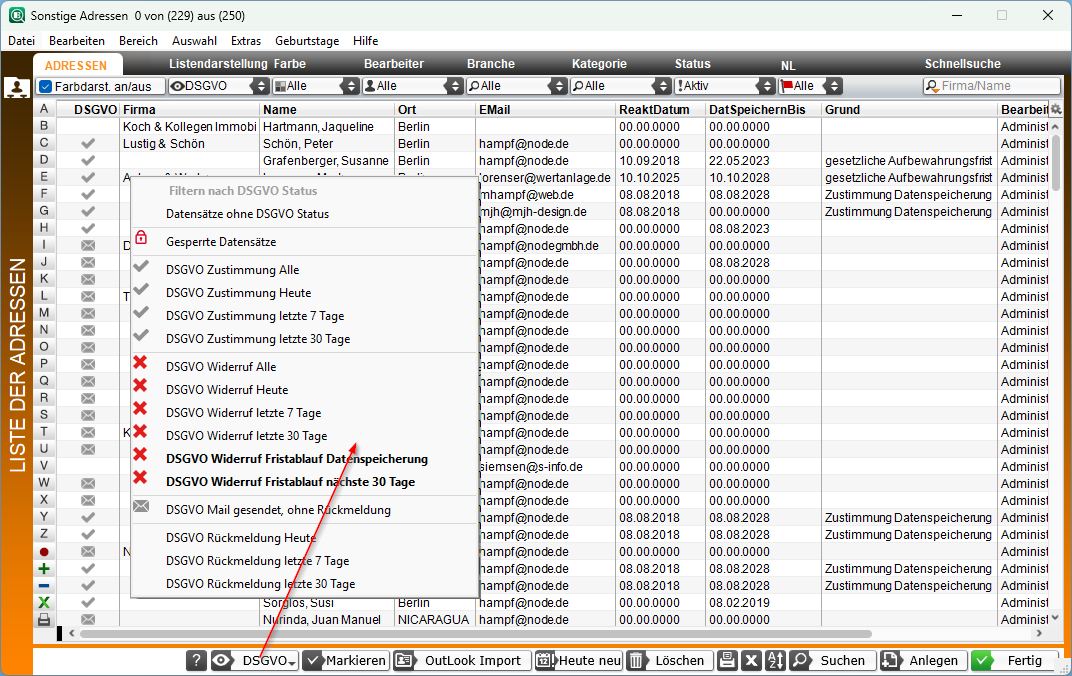The height and width of the screenshot is (676, 1072).
Task: Choose Gesperrte Datensätze in the filter menu
Action: (x=220, y=242)
